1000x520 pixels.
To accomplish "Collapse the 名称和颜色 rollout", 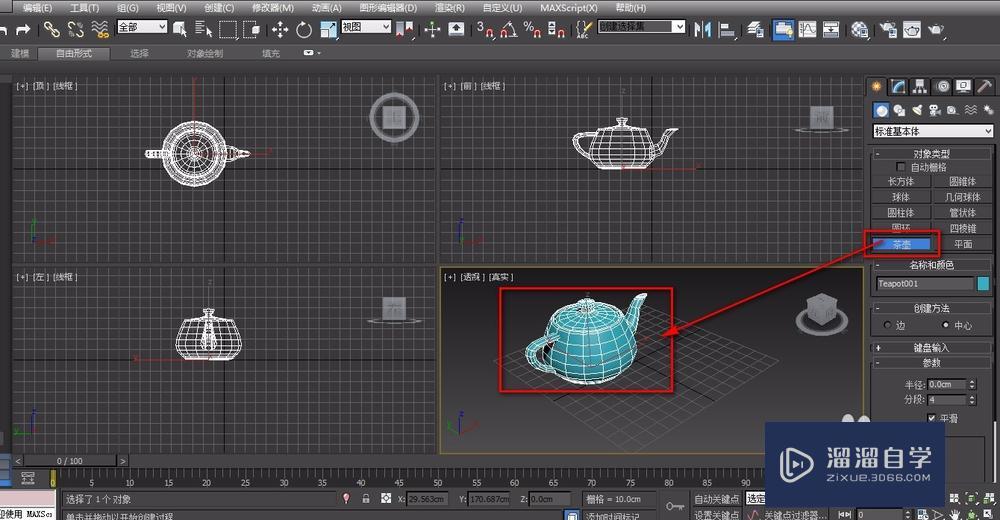I will tap(932, 264).
